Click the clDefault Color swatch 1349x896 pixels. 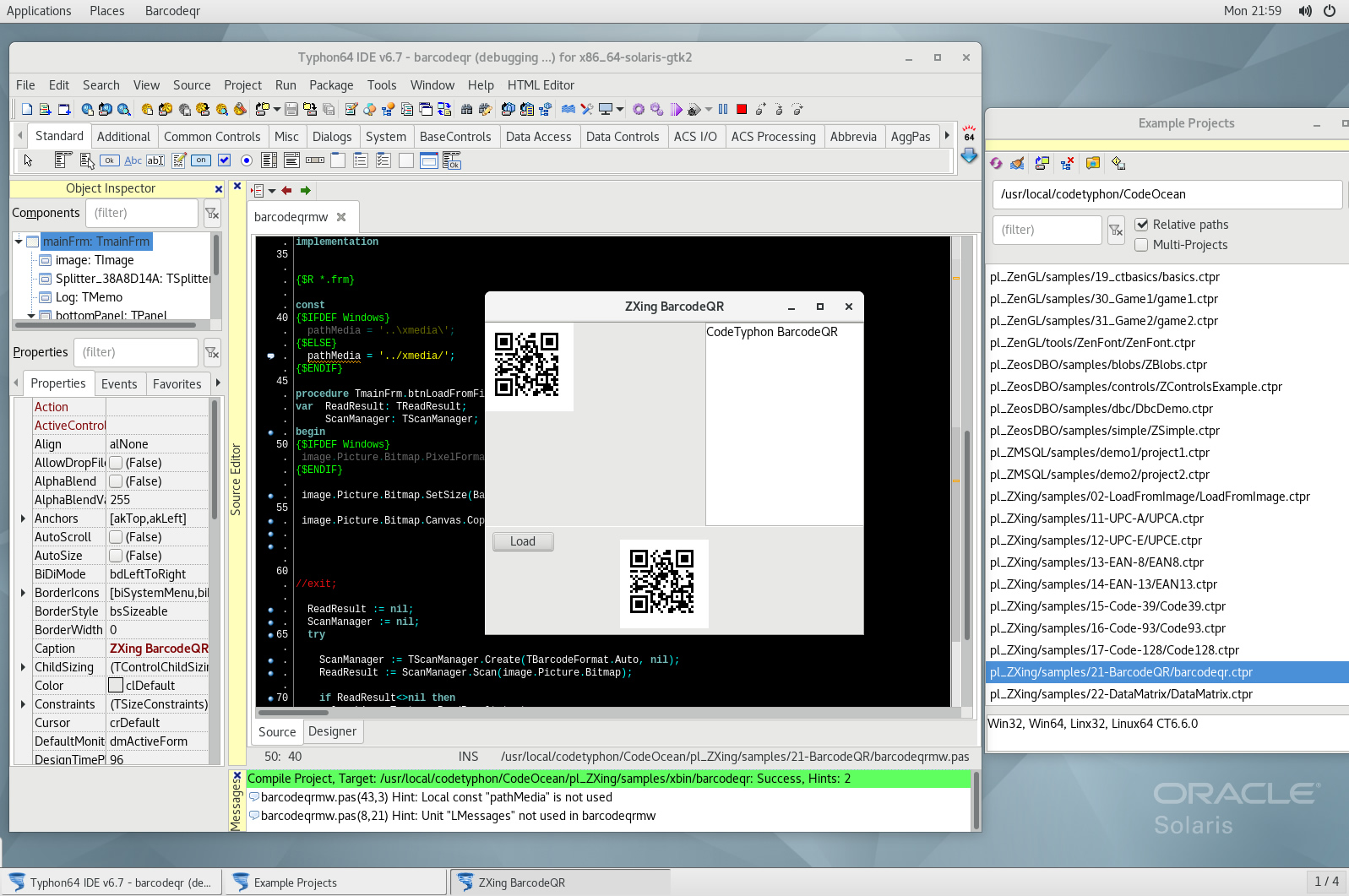tap(117, 686)
